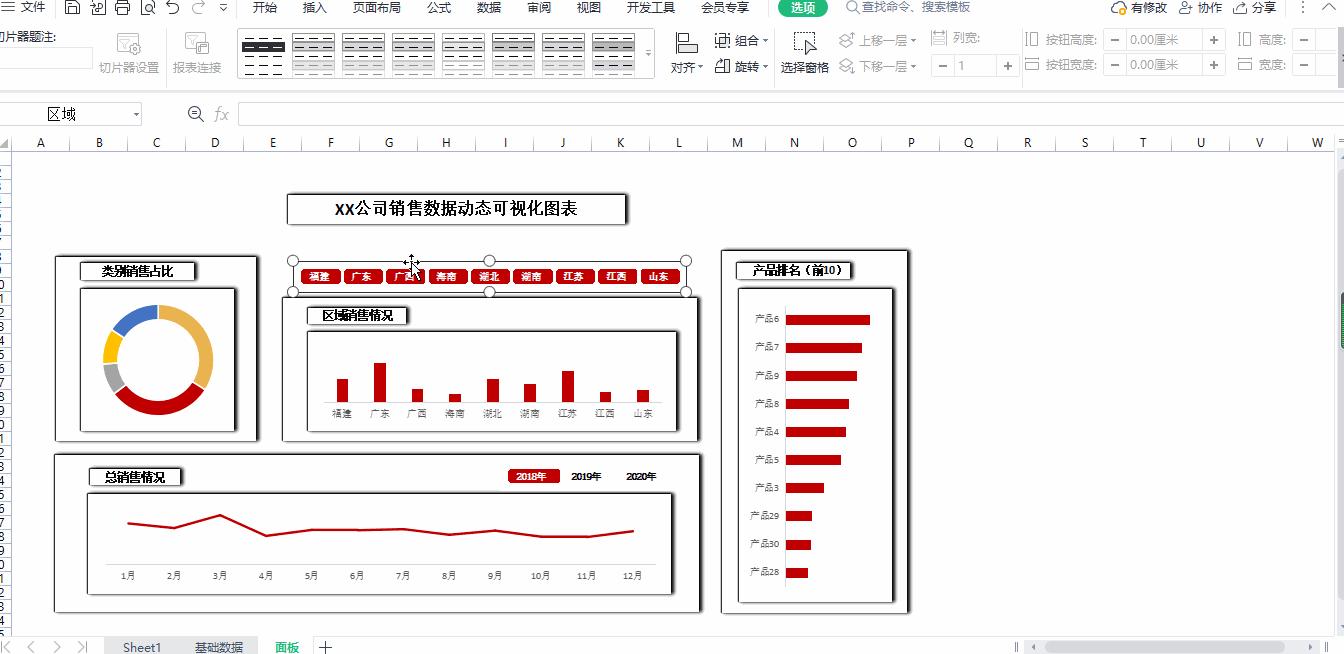The image size is (1344, 654).
Task: Click the Save icon
Action: (x=70, y=9)
